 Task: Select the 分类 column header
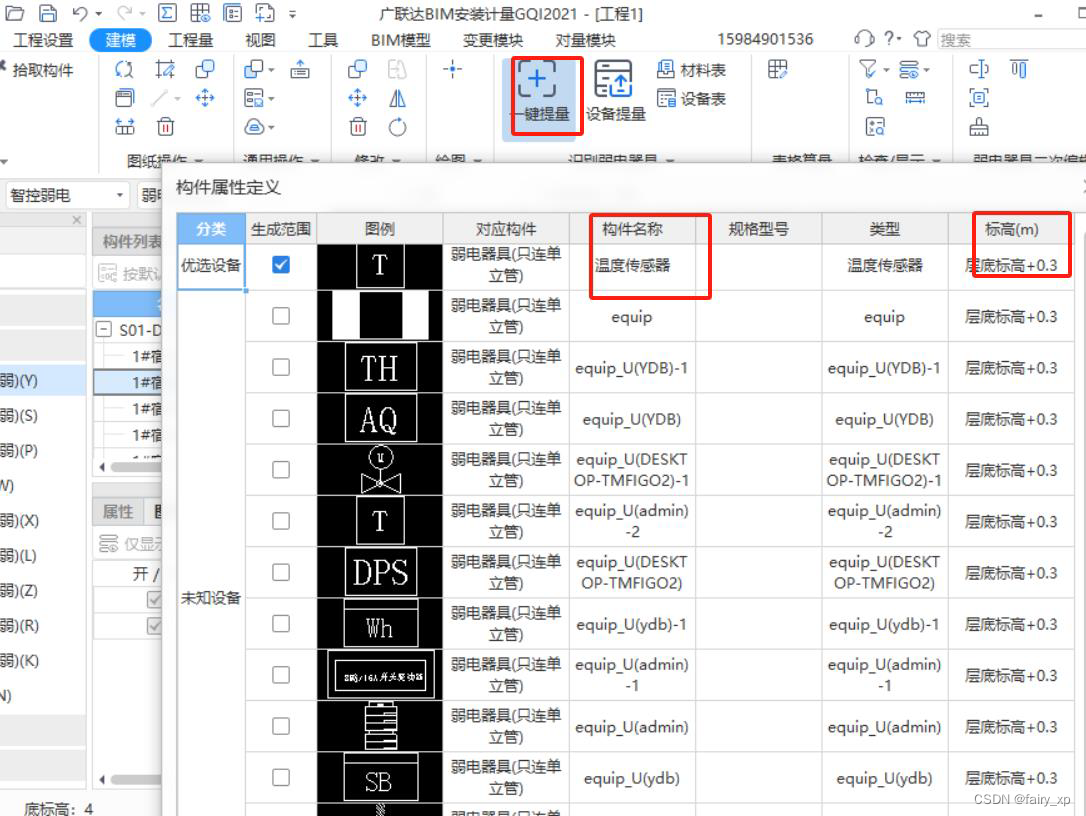click(x=211, y=229)
